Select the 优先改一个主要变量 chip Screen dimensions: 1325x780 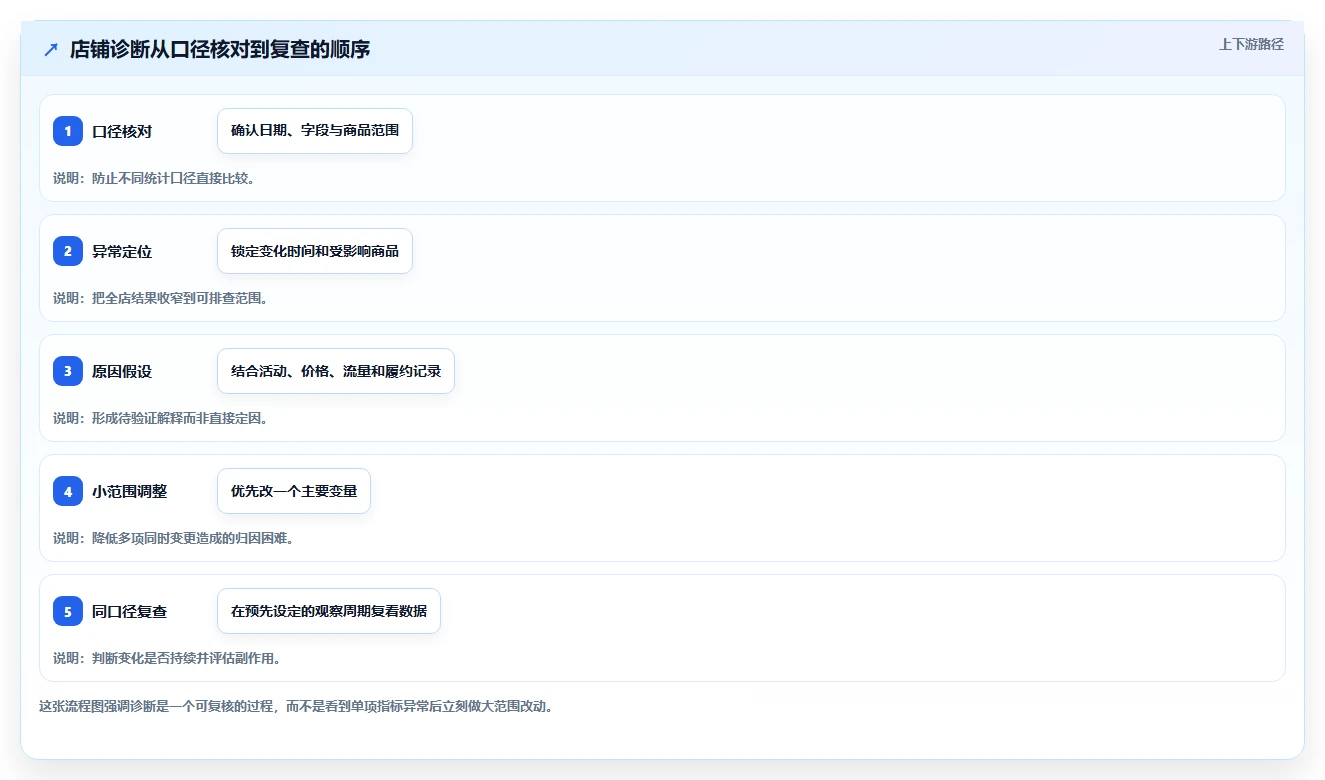coord(294,491)
